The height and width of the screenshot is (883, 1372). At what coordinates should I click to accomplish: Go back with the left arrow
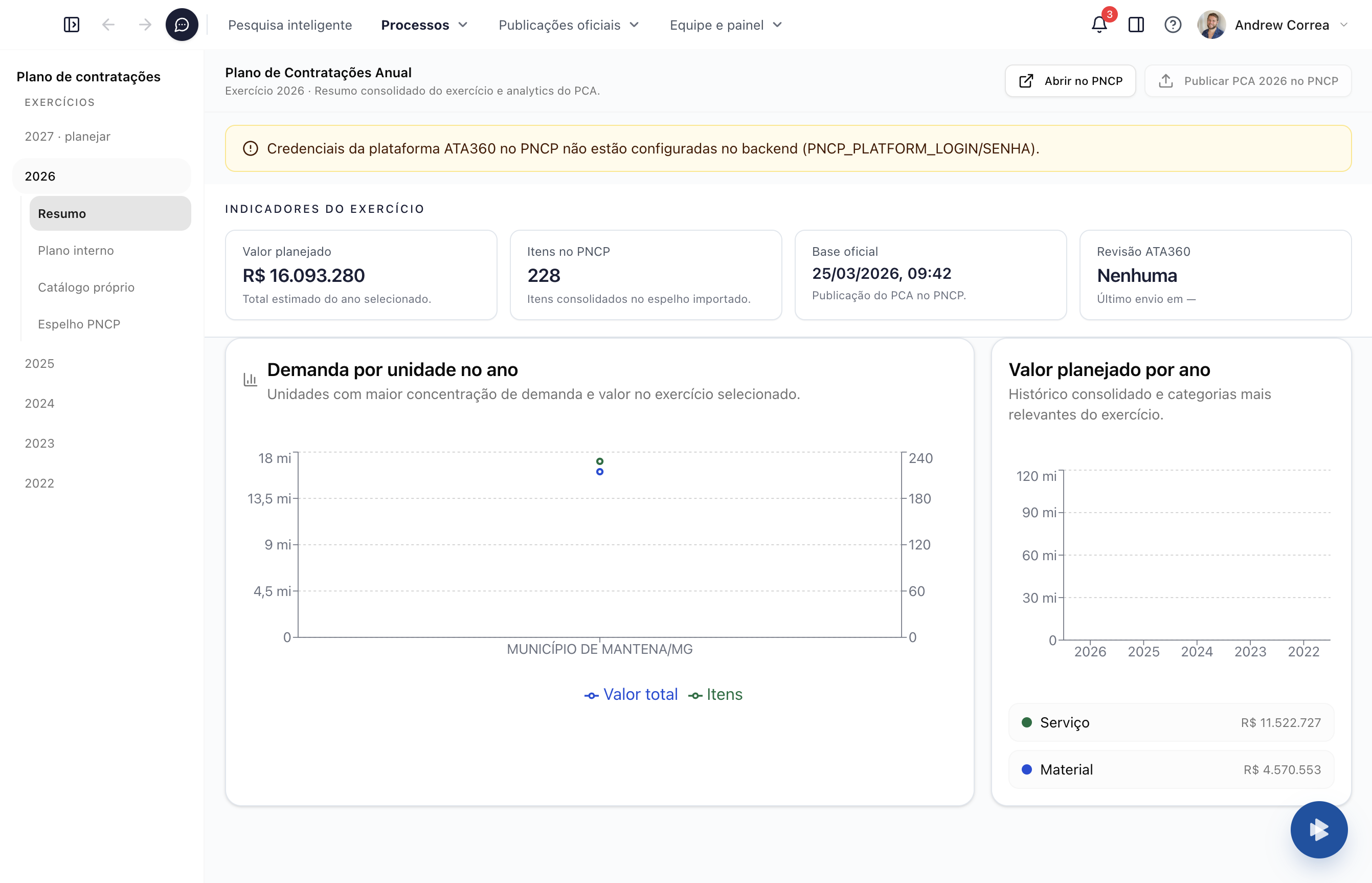pos(108,25)
